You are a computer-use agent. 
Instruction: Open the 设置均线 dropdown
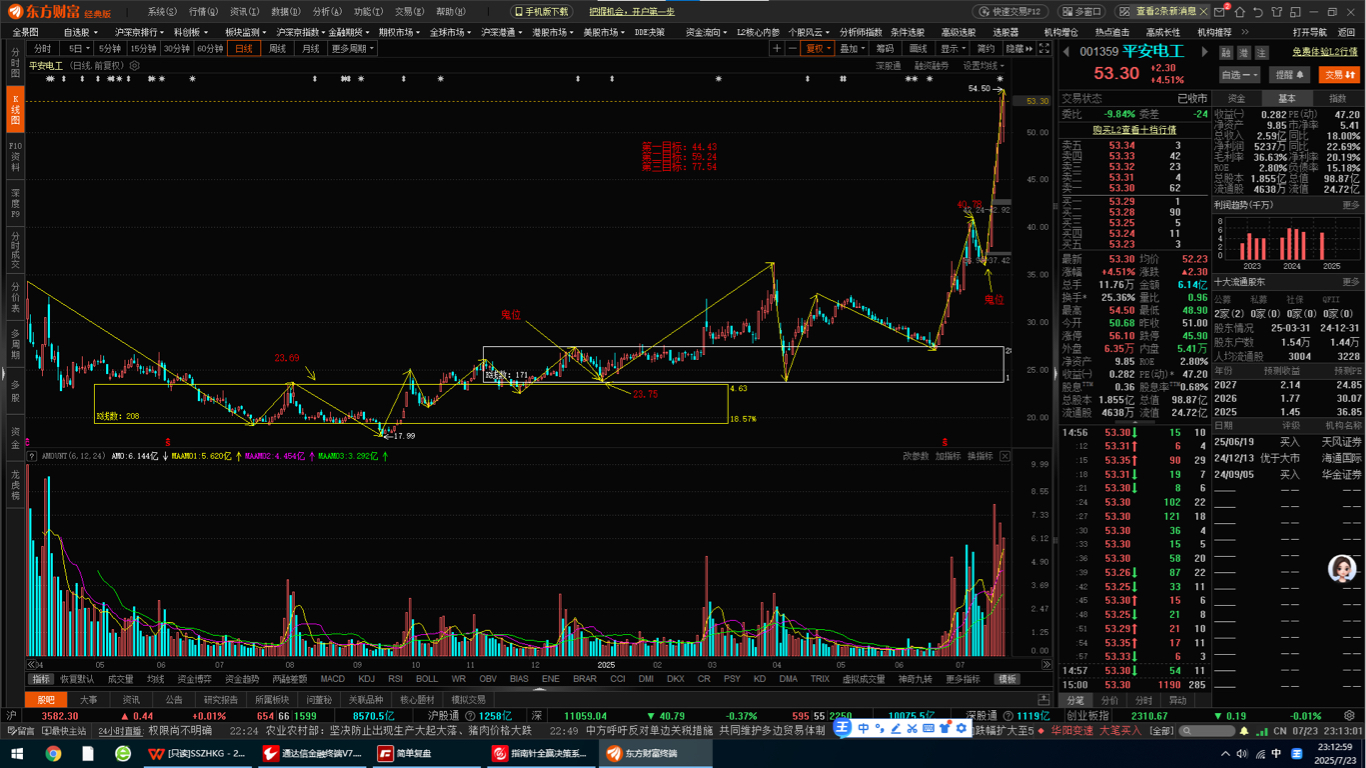(x=984, y=66)
